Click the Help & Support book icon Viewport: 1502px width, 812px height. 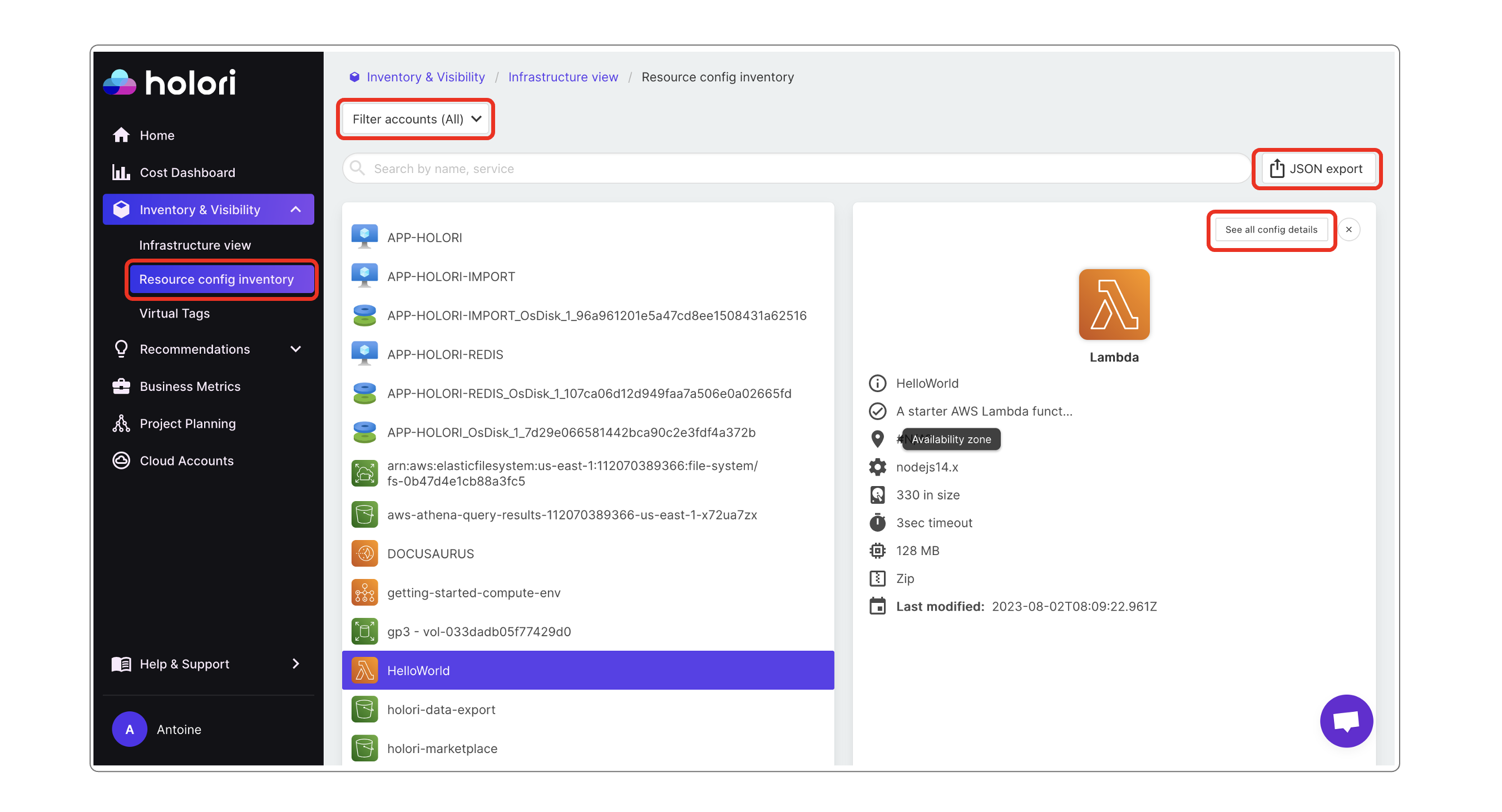tap(121, 664)
